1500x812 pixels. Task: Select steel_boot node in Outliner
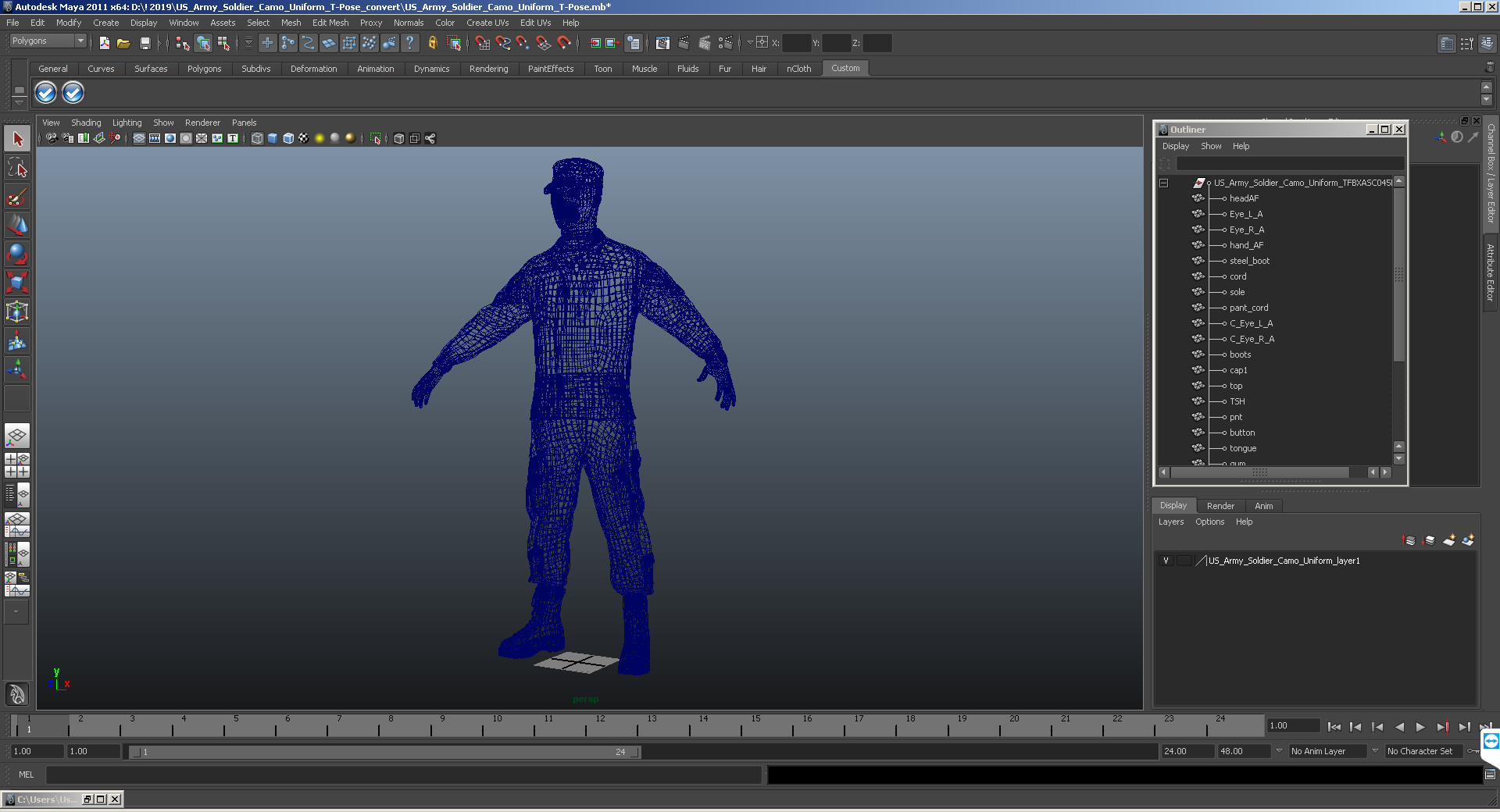tap(1249, 261)
